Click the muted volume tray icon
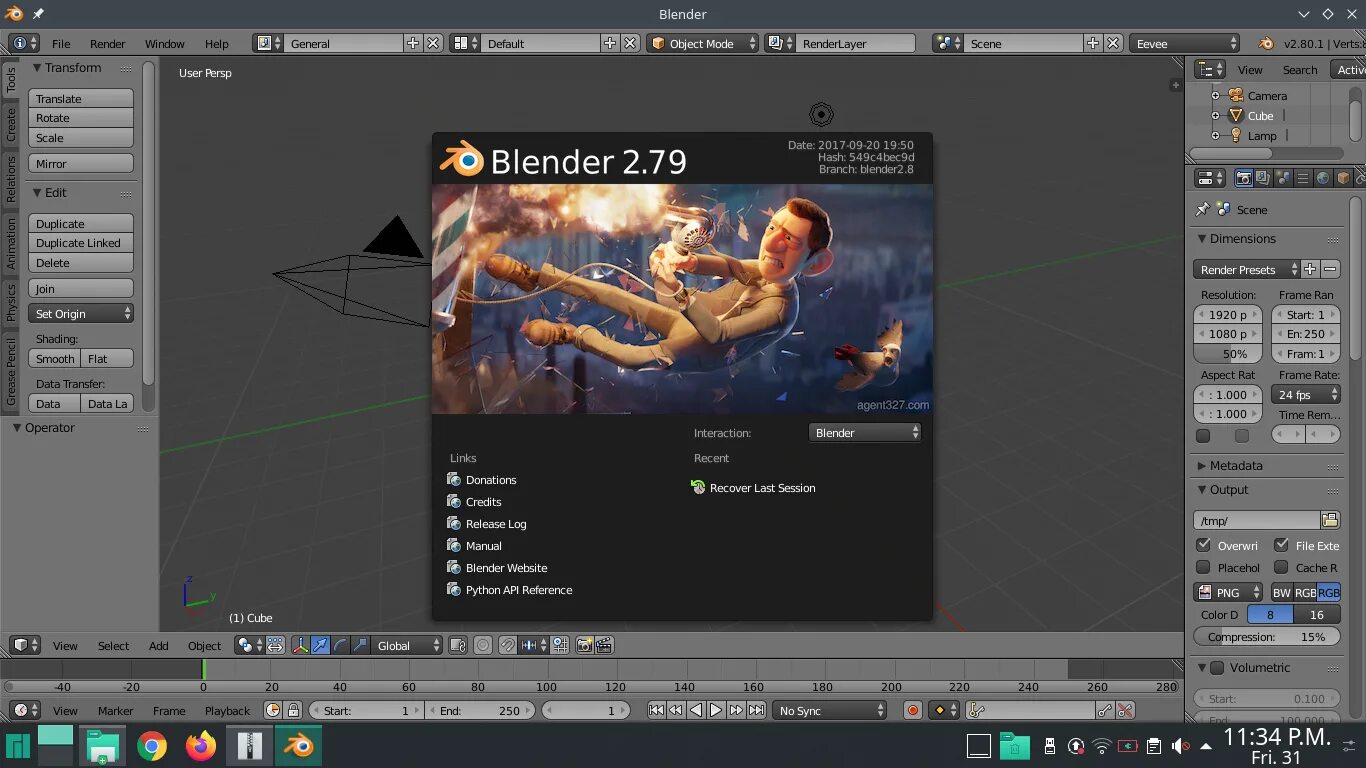 pos(1180,746)
